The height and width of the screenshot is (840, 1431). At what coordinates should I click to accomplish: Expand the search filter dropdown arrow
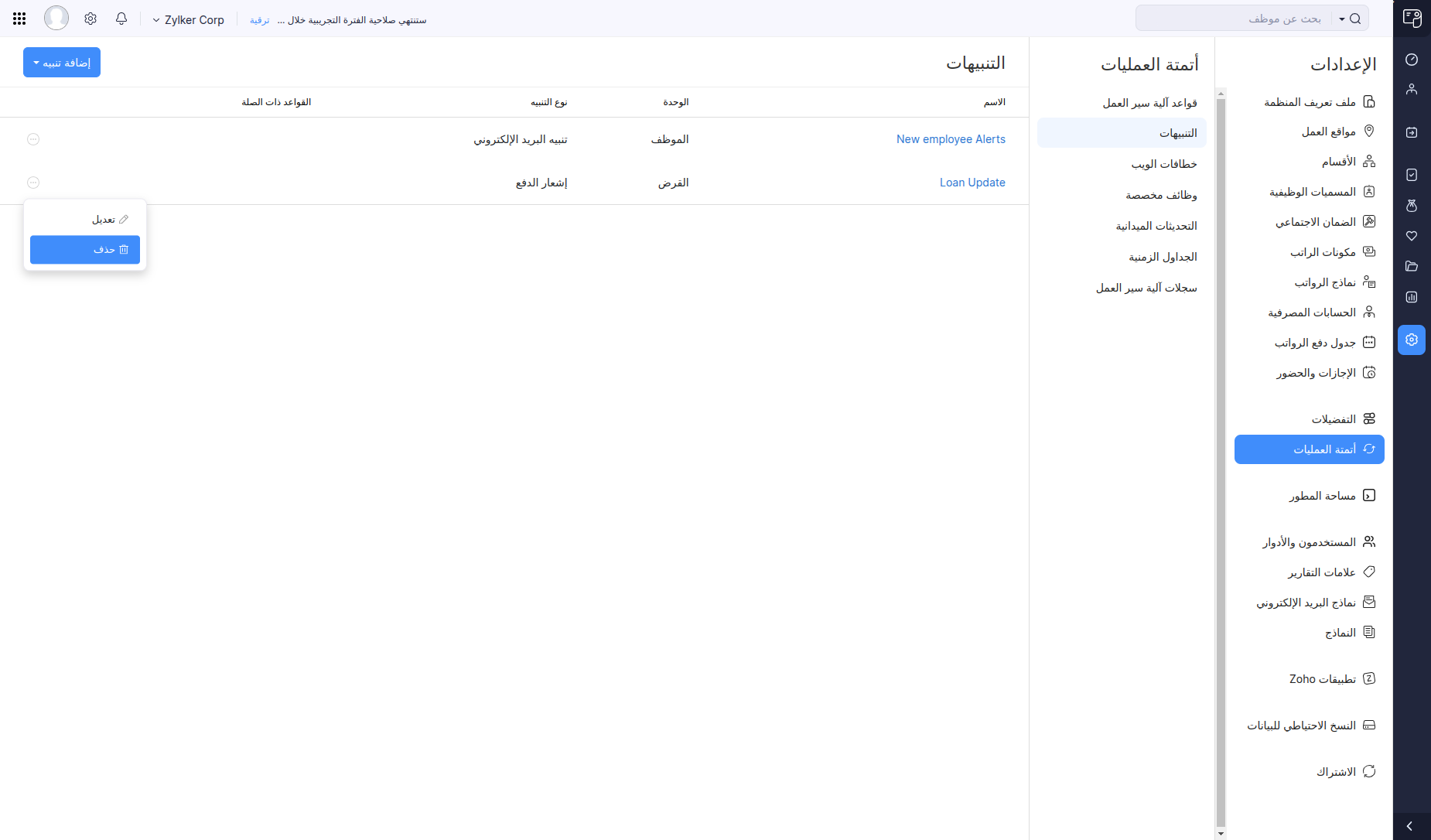1342,19
